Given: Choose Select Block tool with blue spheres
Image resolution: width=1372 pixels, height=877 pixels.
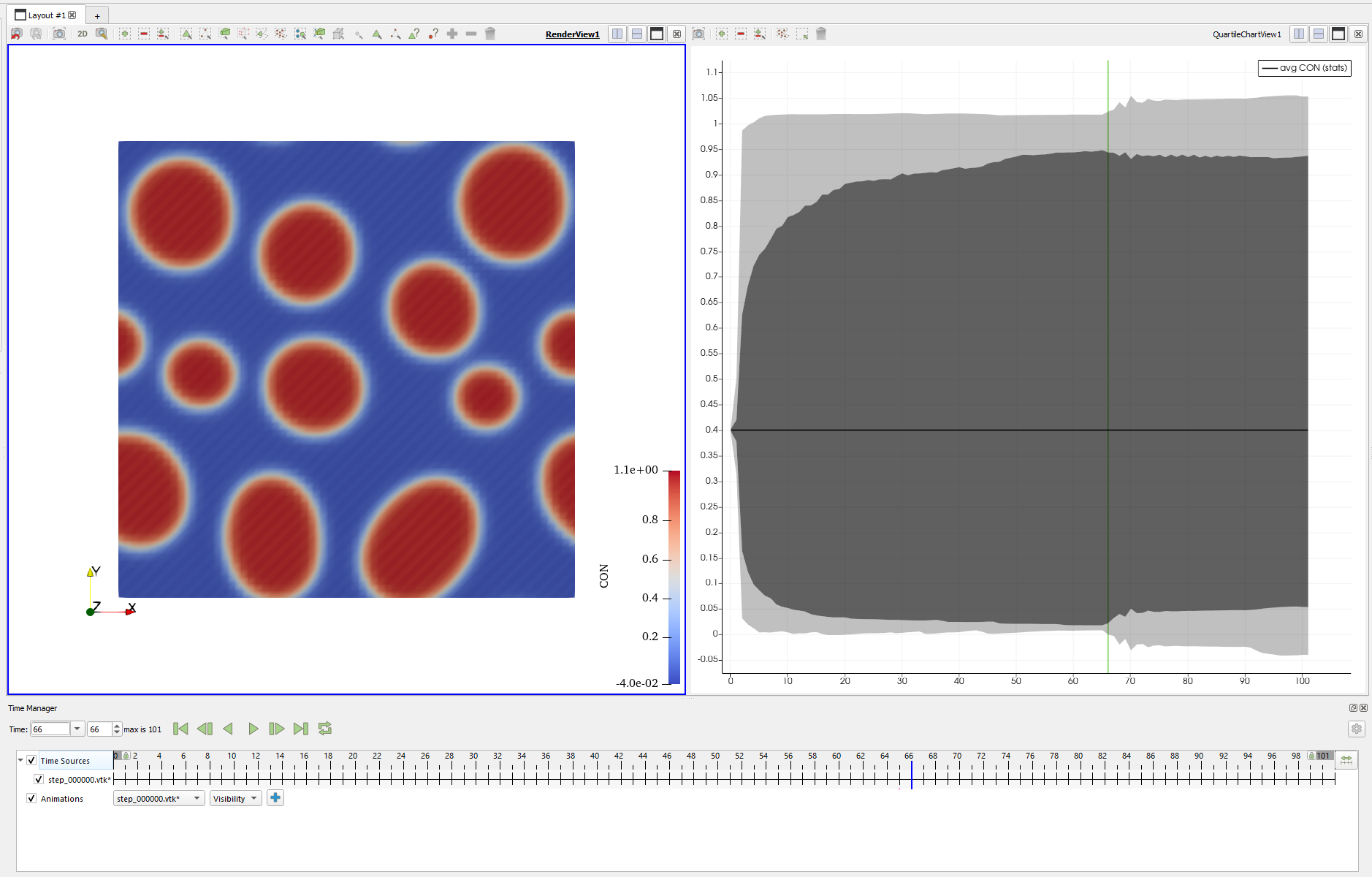Looking at the screenshot, I should [x=300, y=34].
